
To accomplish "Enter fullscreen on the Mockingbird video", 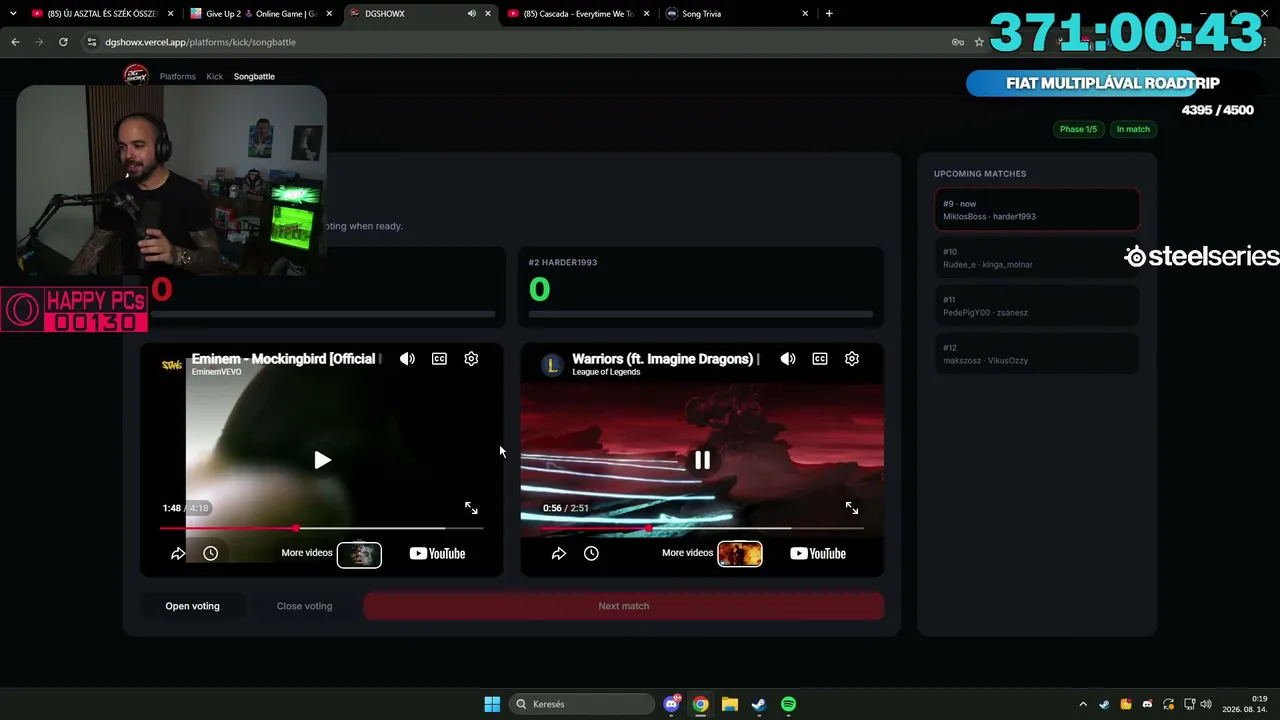I will coord(471,508).
